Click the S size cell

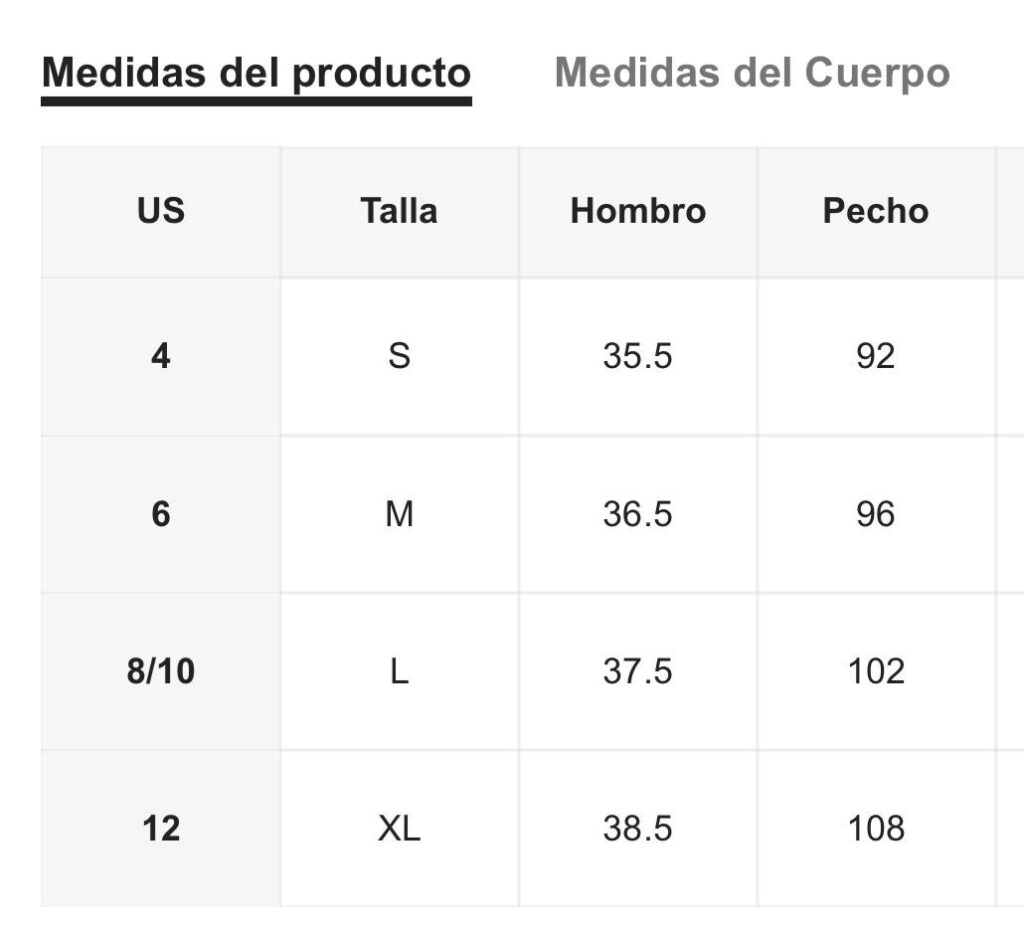(x=399, y=357)
